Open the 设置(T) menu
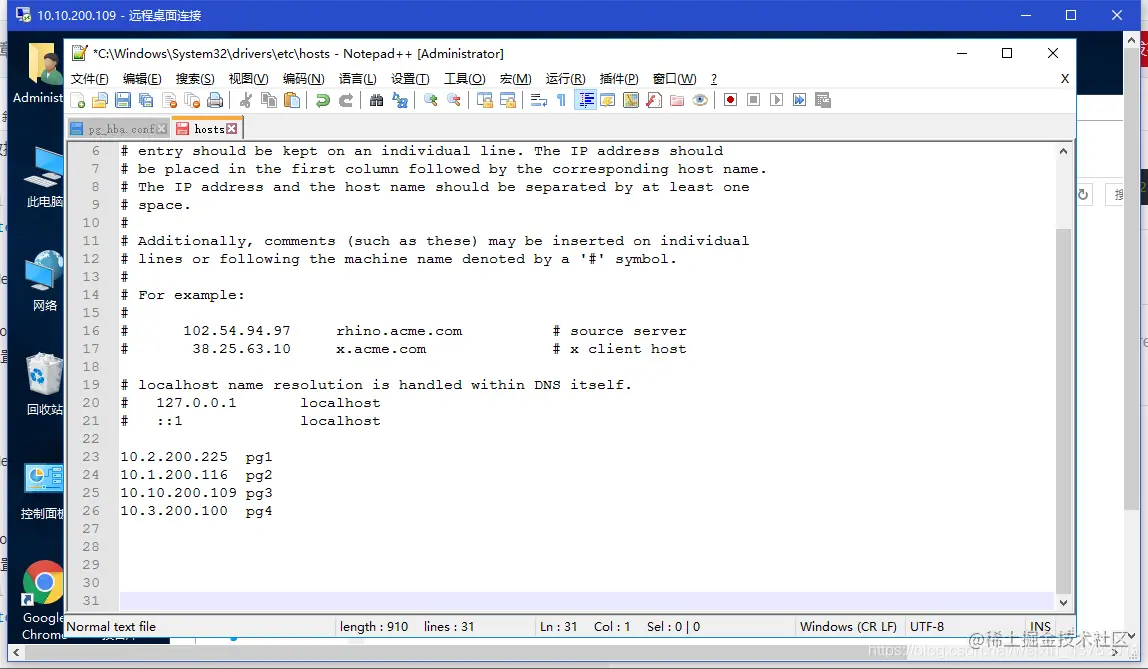The image size is (1148, 669). point(410,79)
